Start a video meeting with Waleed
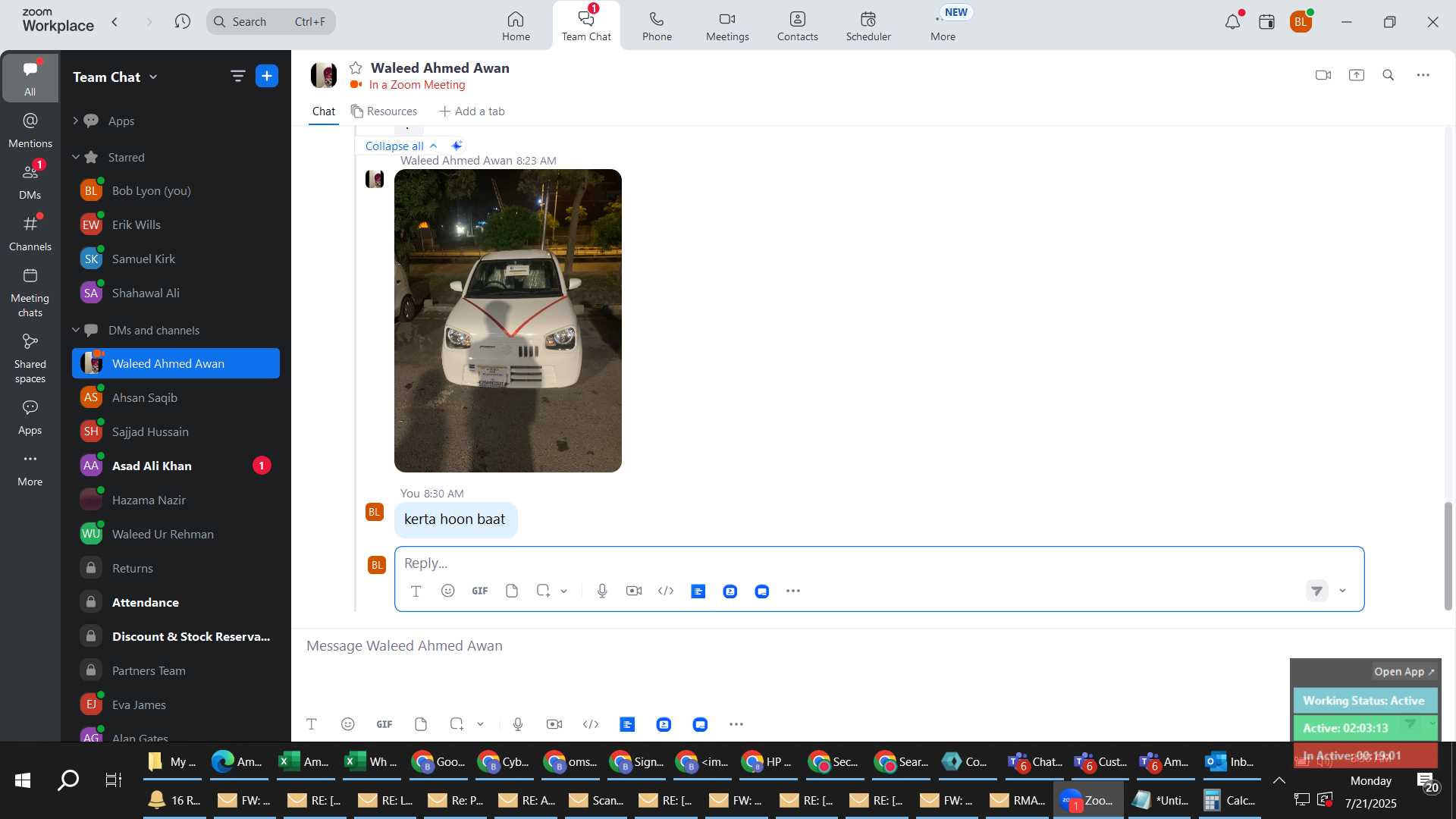 1323,75
